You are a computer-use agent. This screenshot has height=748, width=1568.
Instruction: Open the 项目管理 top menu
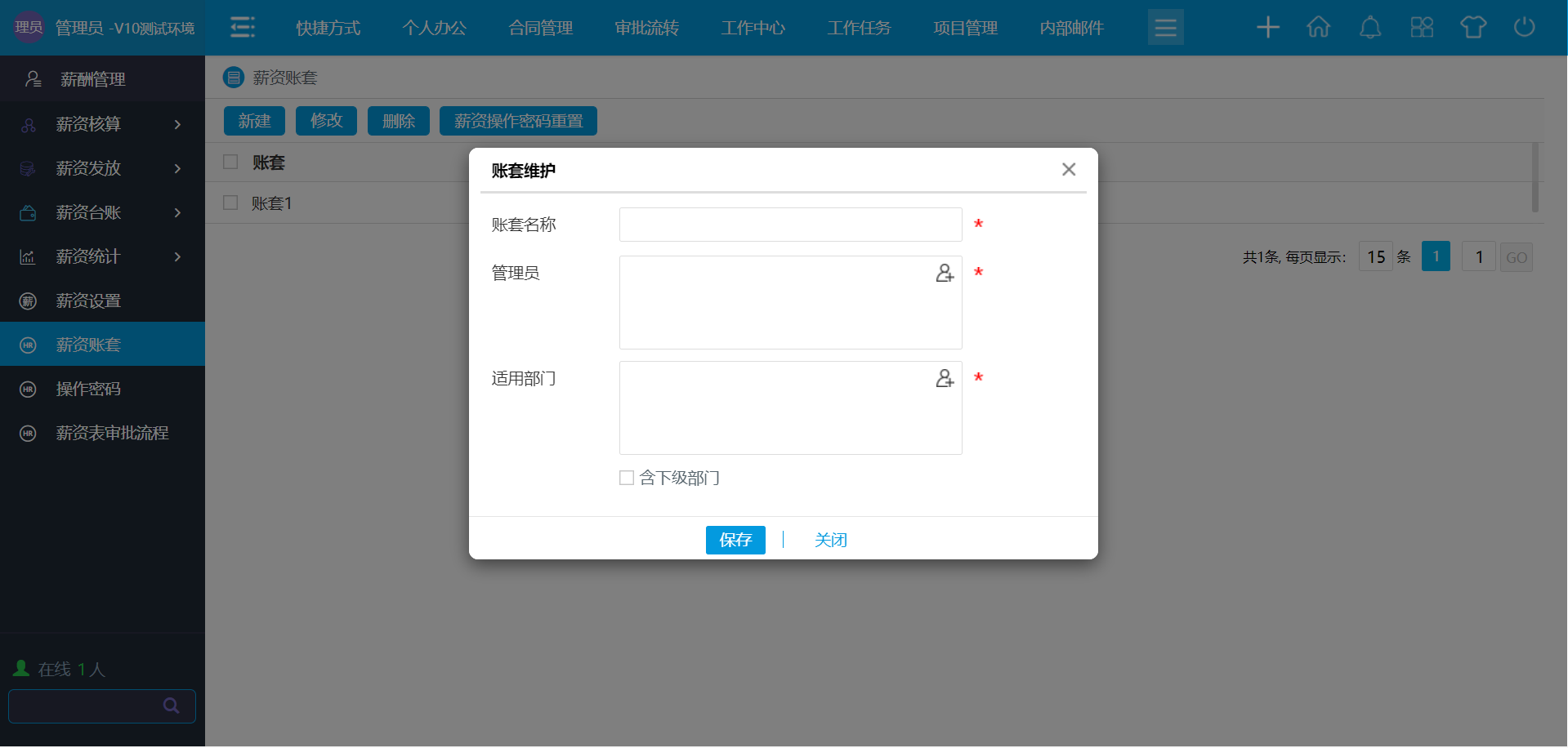pyautogui.click(x=965, y=28)
